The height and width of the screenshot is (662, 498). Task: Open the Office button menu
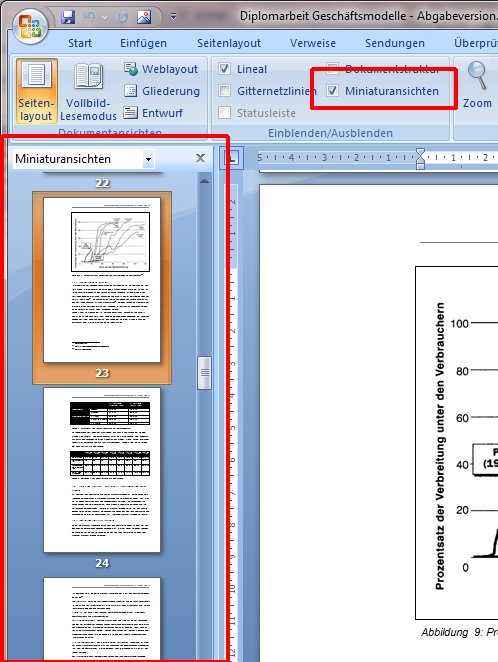tap(30, 26)
